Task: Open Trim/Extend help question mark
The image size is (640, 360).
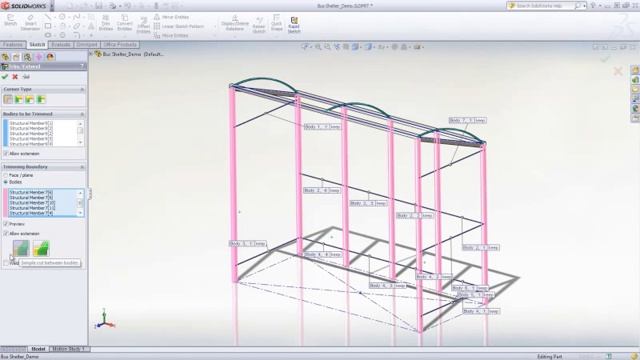Action: [82, 67]
